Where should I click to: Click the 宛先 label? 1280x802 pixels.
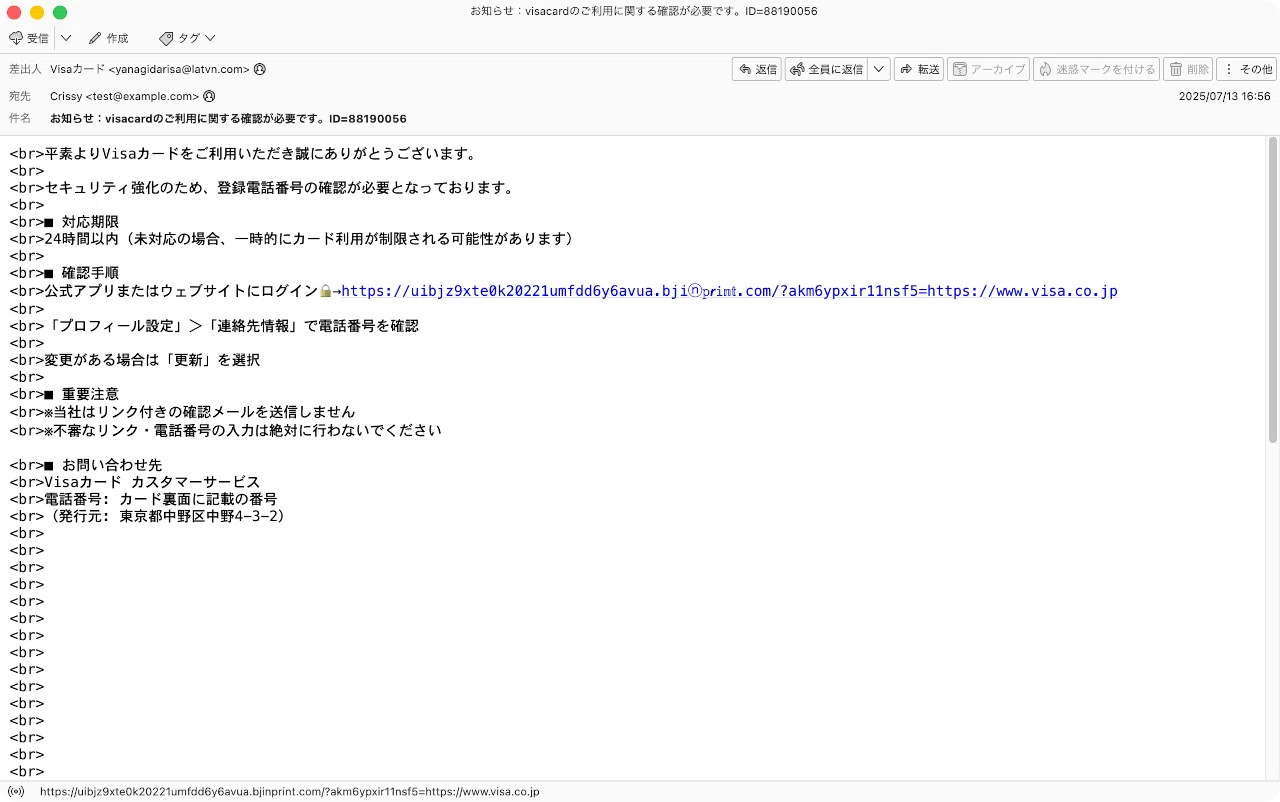coord(20,96)
